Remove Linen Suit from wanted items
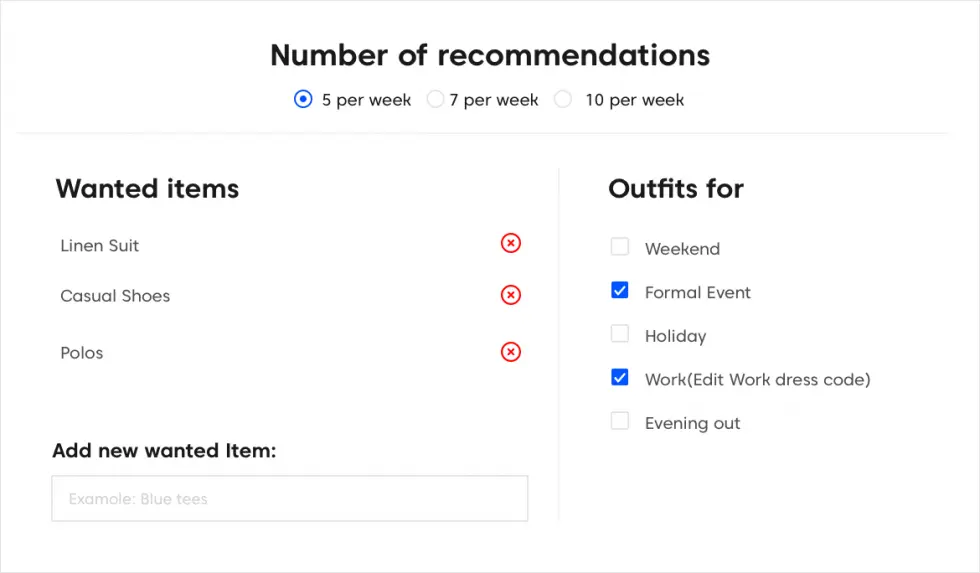The height and width of the screenshot is (573, 980). coord(511,243)
